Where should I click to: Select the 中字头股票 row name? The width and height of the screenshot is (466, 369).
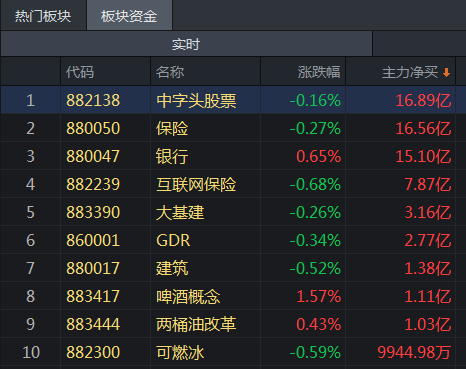click(x=196, y=100)
